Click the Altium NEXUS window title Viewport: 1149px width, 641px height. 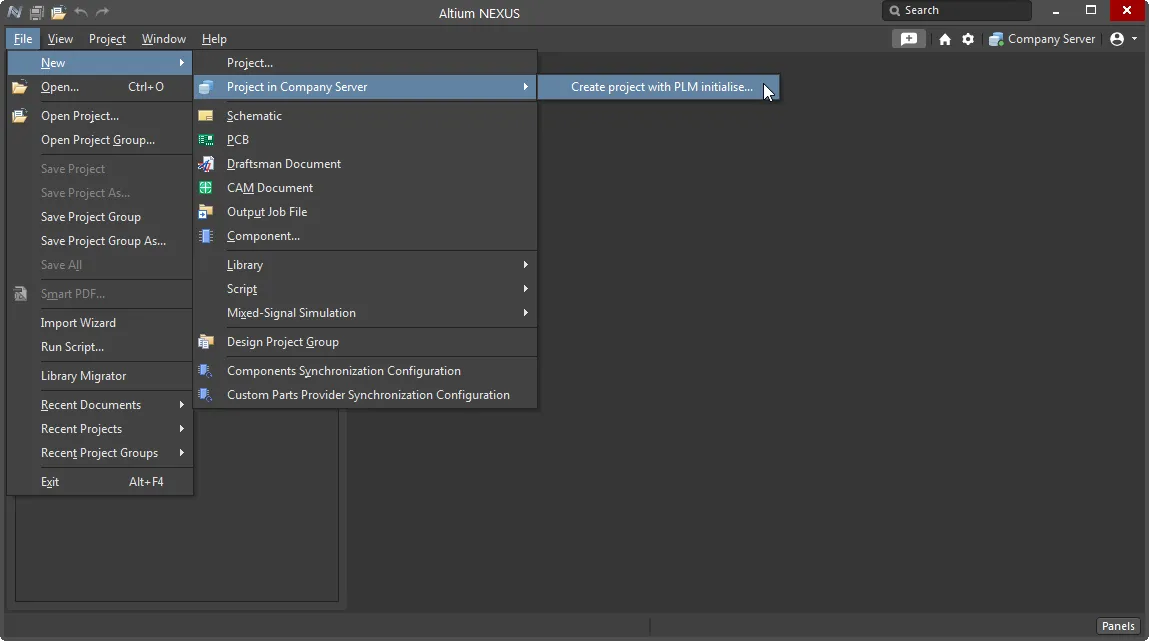pyautogui.click(x=479, y=13)
